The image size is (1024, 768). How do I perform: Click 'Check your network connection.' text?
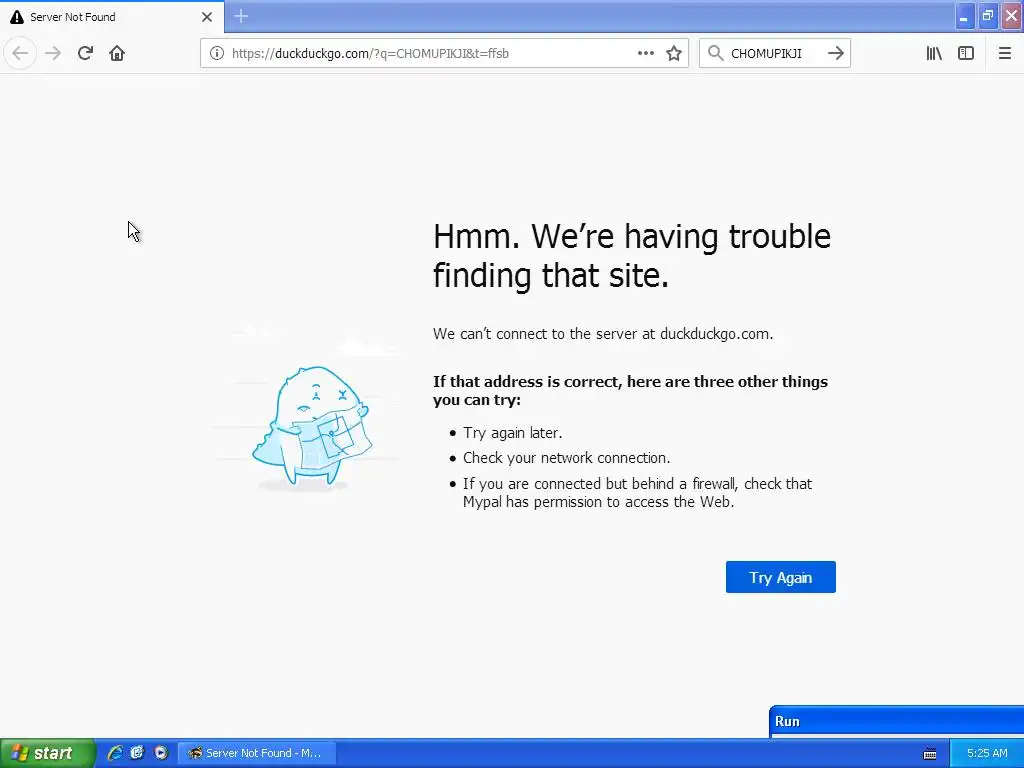[x=567, y=458]
